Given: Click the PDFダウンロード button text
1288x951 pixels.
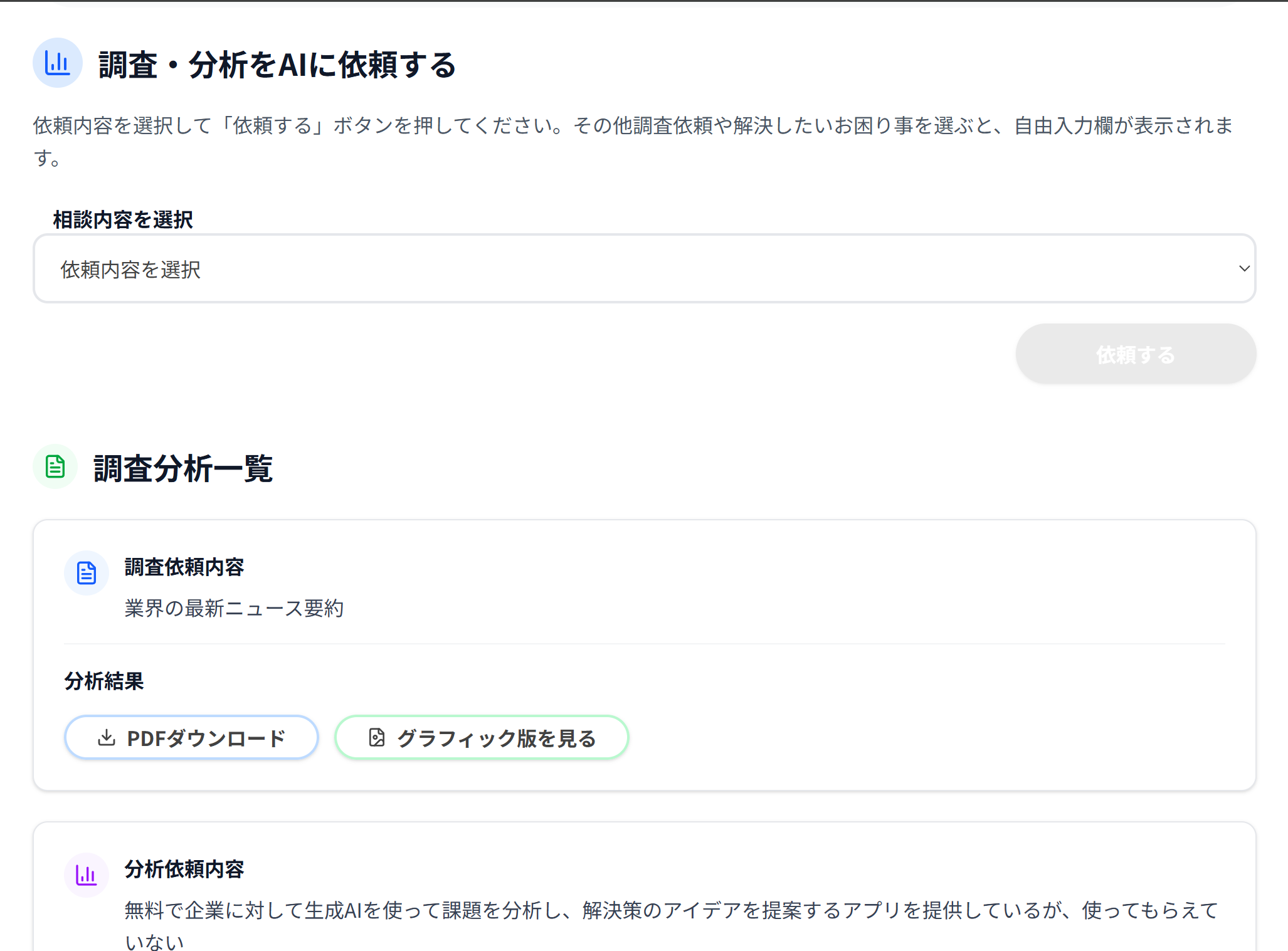Looking at the screenshot, I should [206, 738].
